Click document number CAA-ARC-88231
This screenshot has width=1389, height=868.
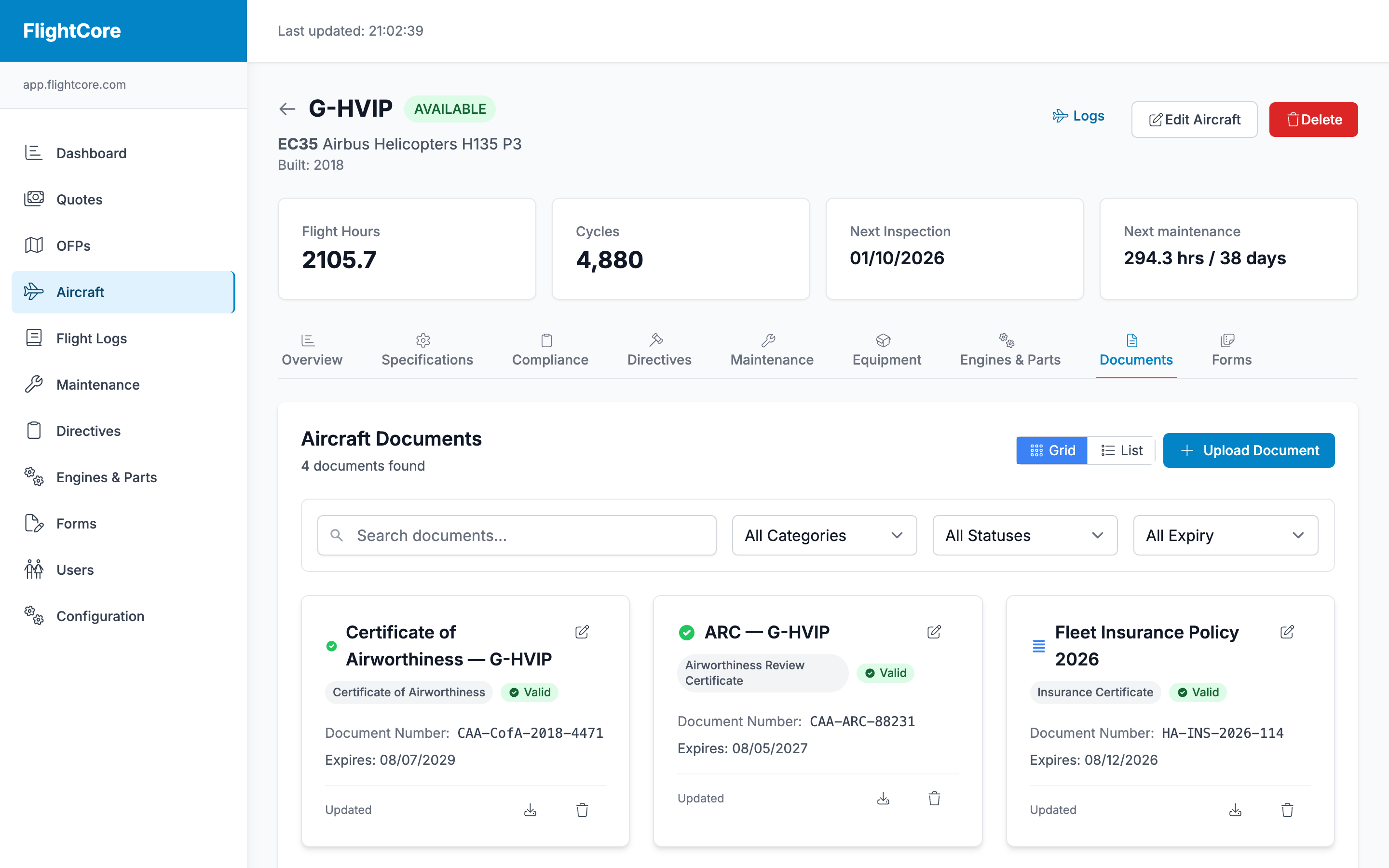click(862, 721)
